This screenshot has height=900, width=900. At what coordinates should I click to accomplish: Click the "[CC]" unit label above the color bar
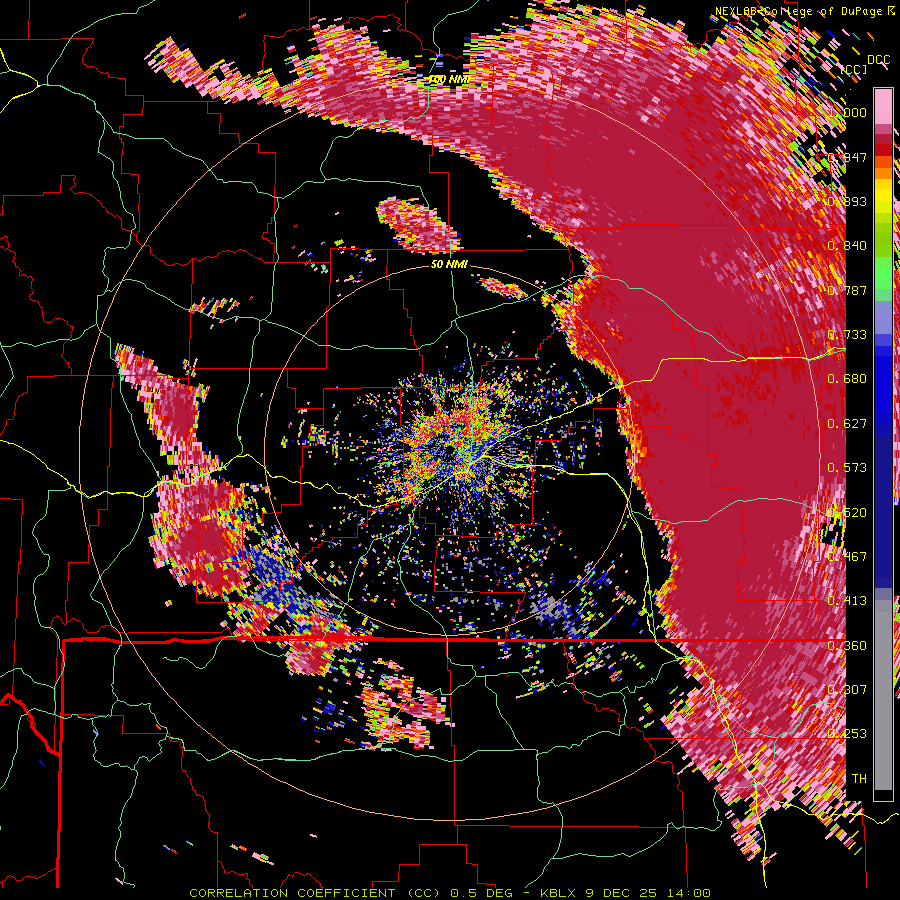click(853, 69)
